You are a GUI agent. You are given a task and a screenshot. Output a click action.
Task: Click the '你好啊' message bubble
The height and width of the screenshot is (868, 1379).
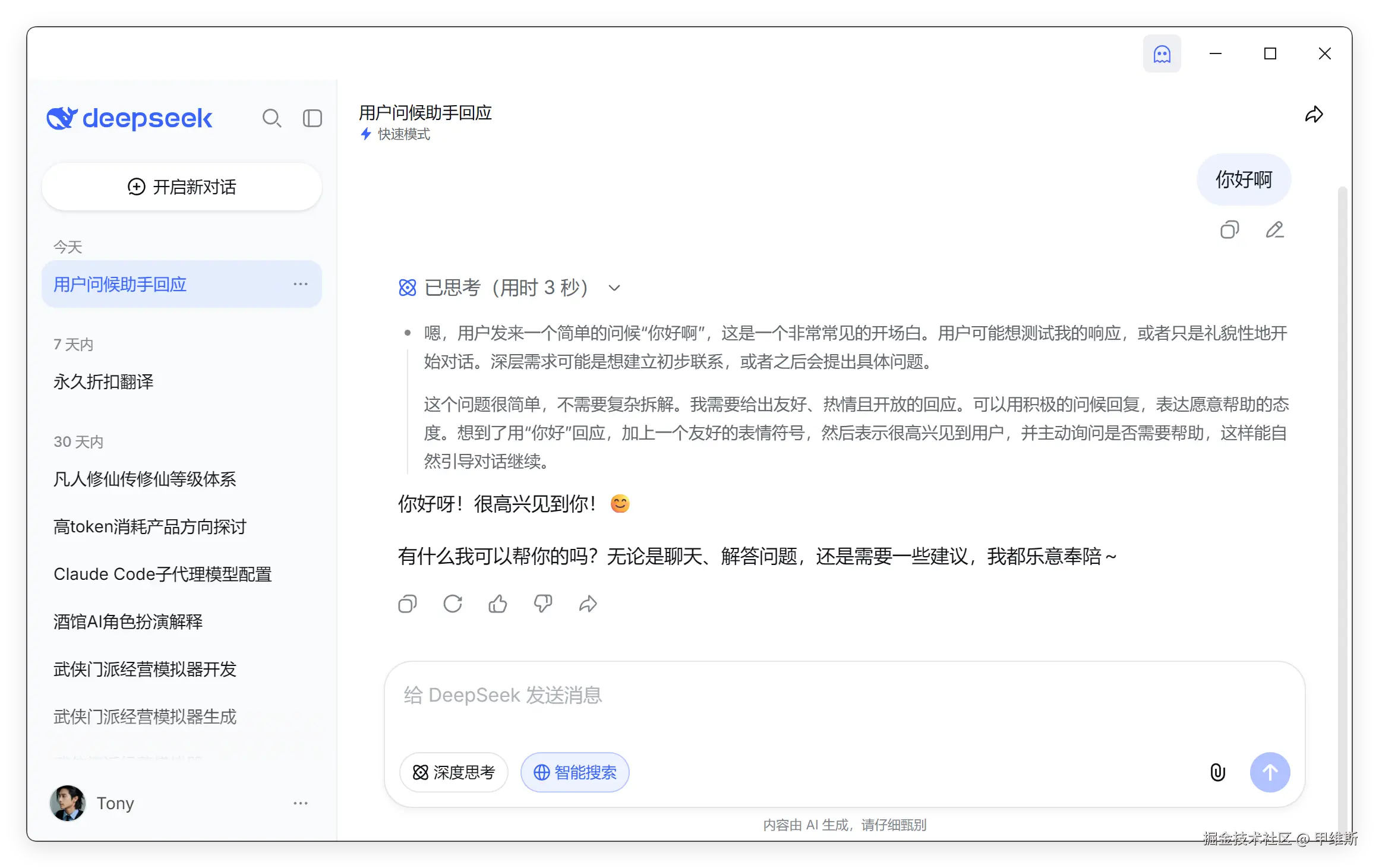tap(1244, 179)
